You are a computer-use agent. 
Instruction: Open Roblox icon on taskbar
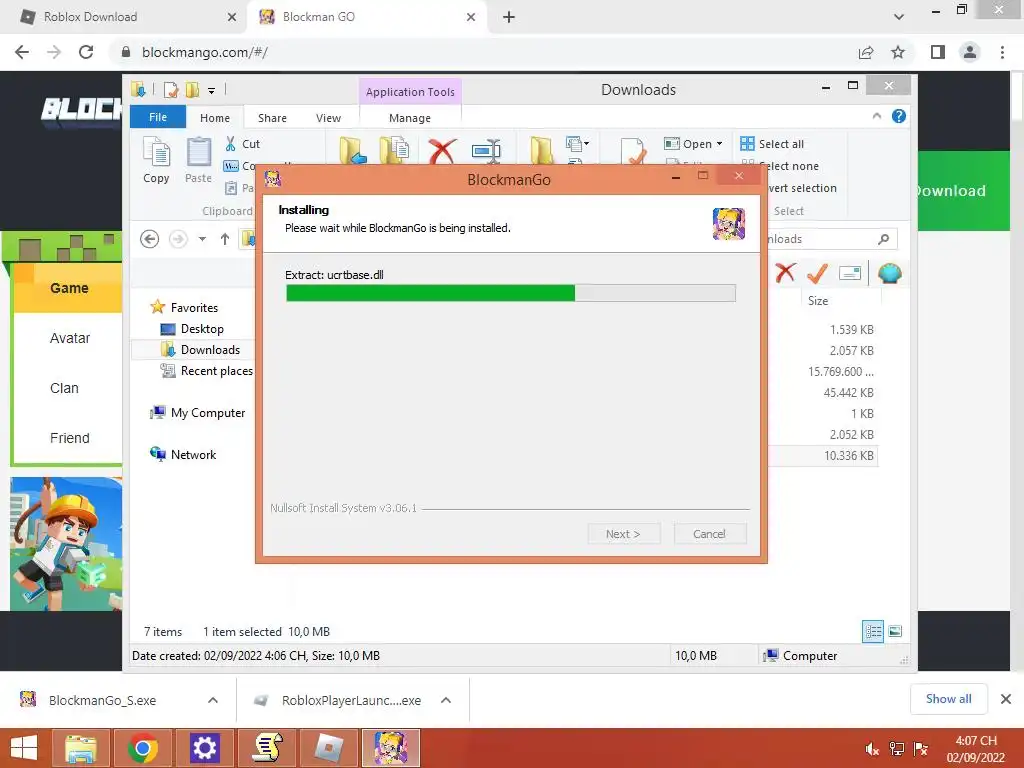tap(328, 748)
